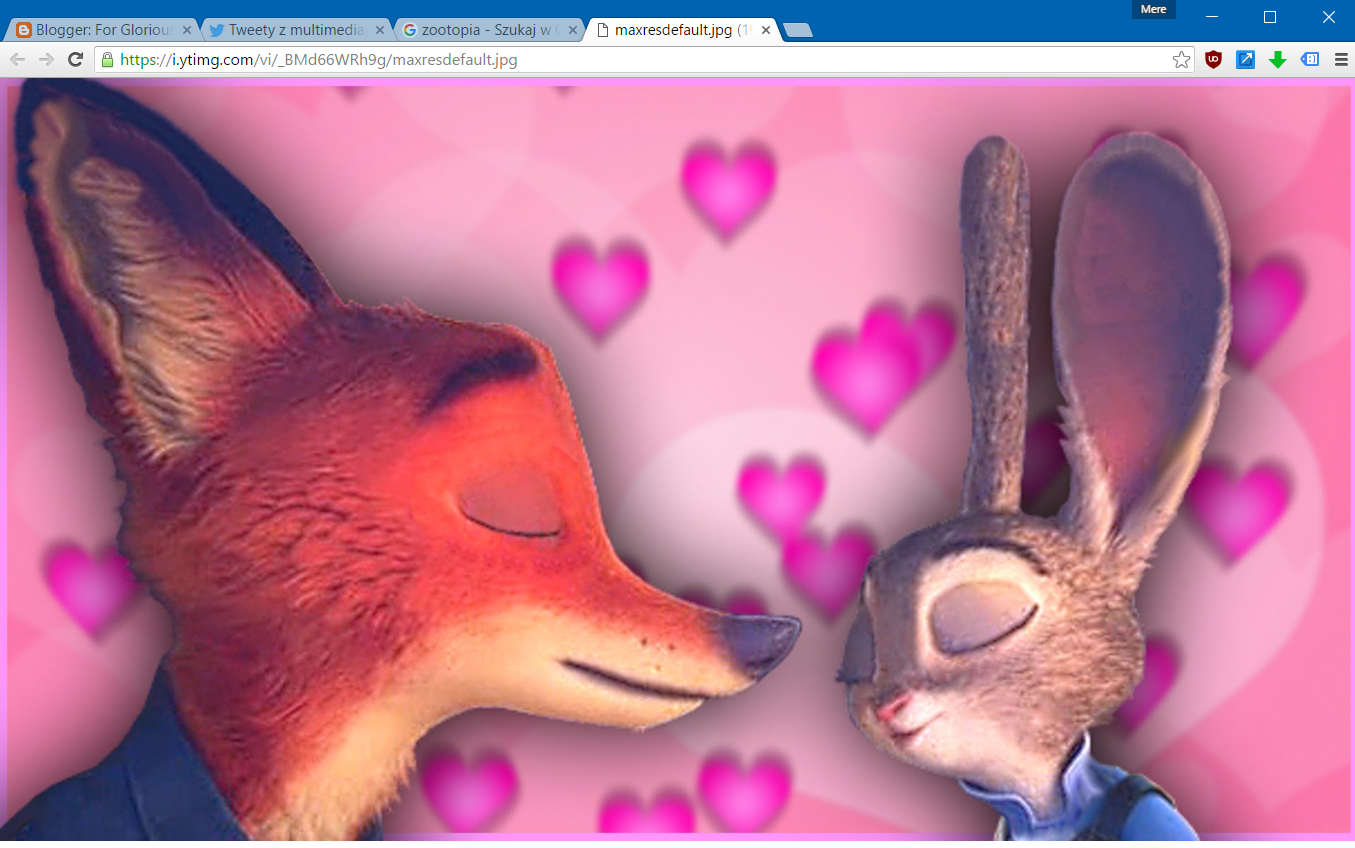Go back to the previous page

[17, 60]
